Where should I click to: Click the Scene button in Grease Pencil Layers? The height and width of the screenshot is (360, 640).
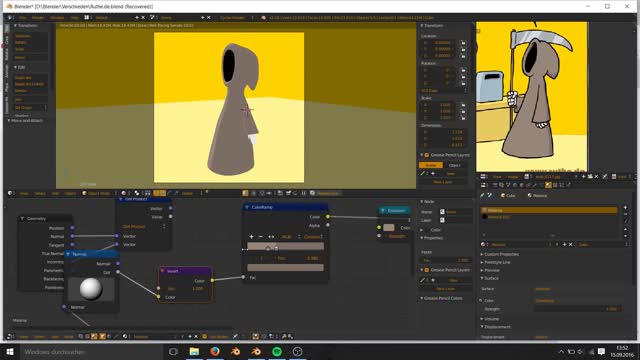point(431,165)
